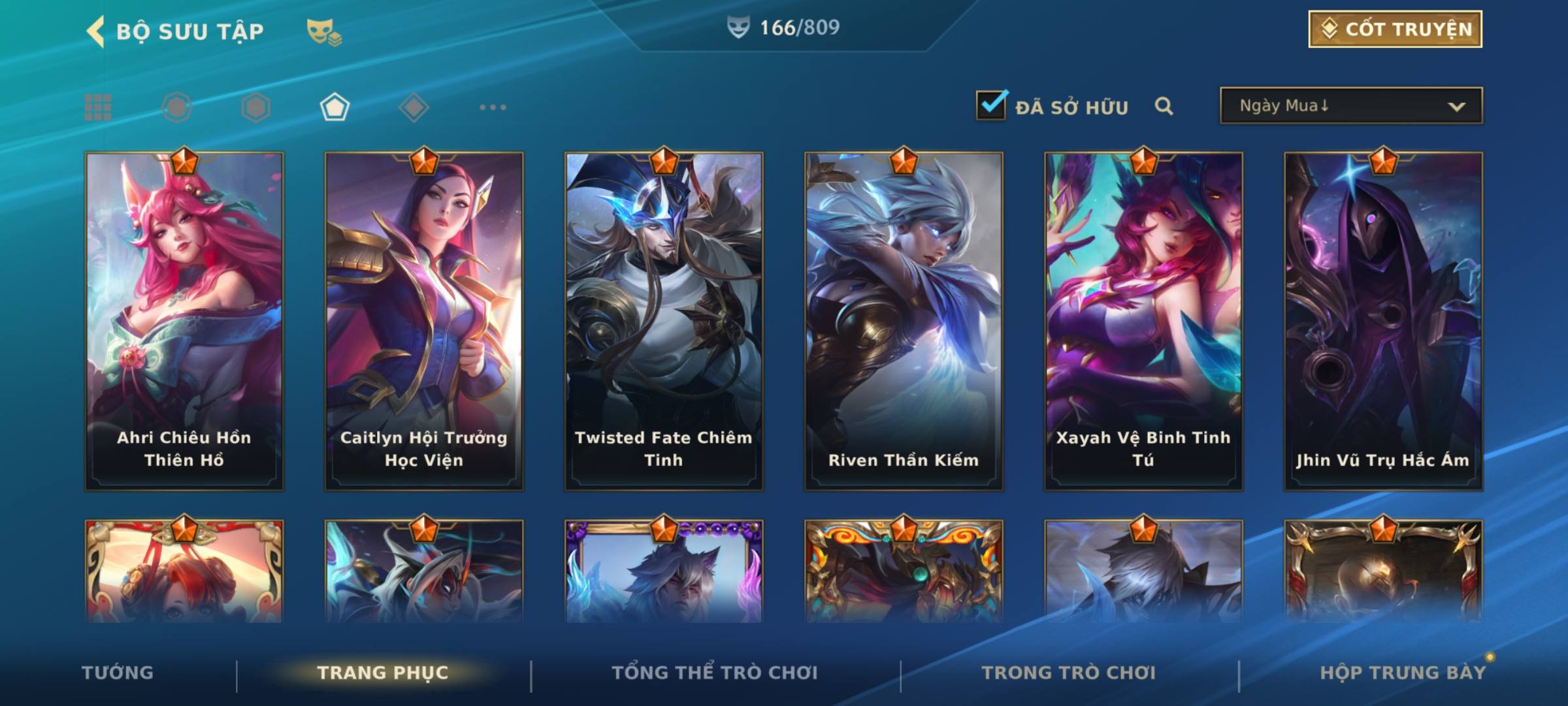
Task: Click the magnifier search icon
Action: 1164,106
